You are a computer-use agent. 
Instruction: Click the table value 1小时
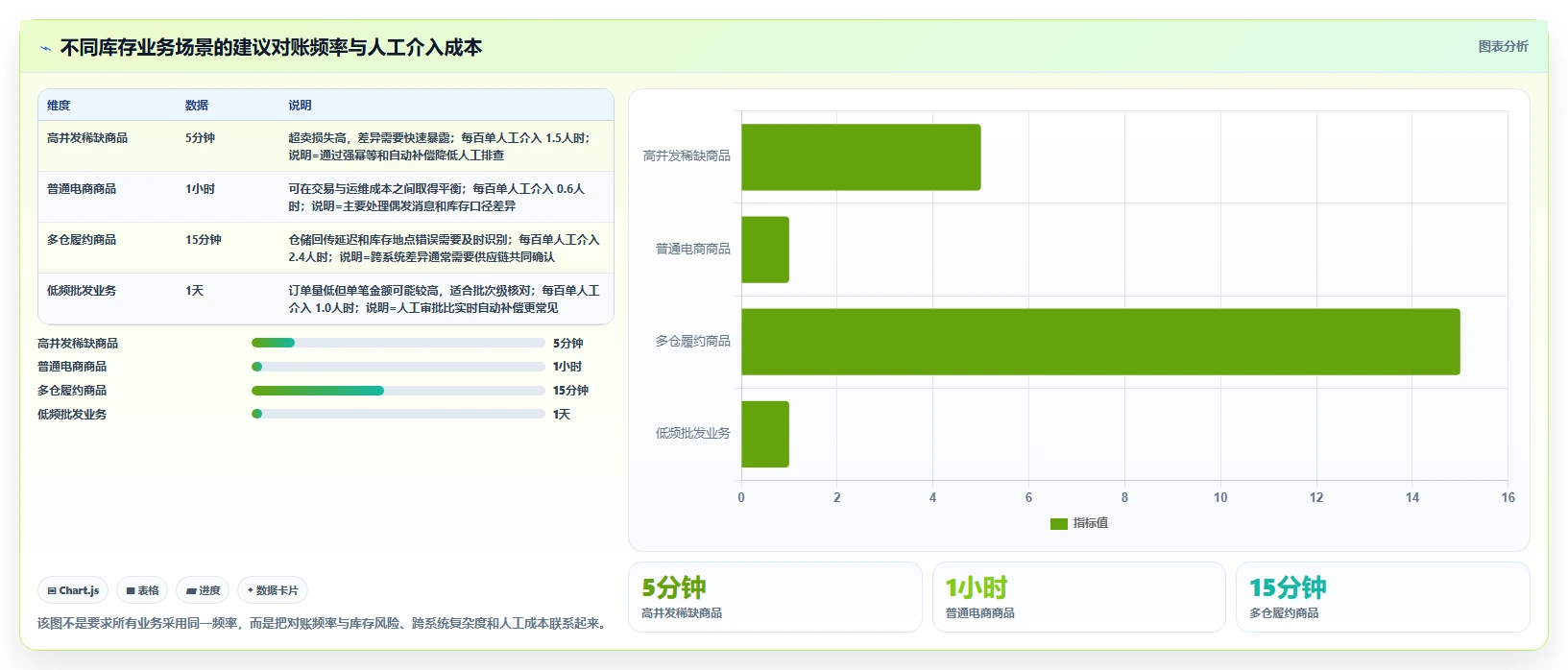(201, 189)
